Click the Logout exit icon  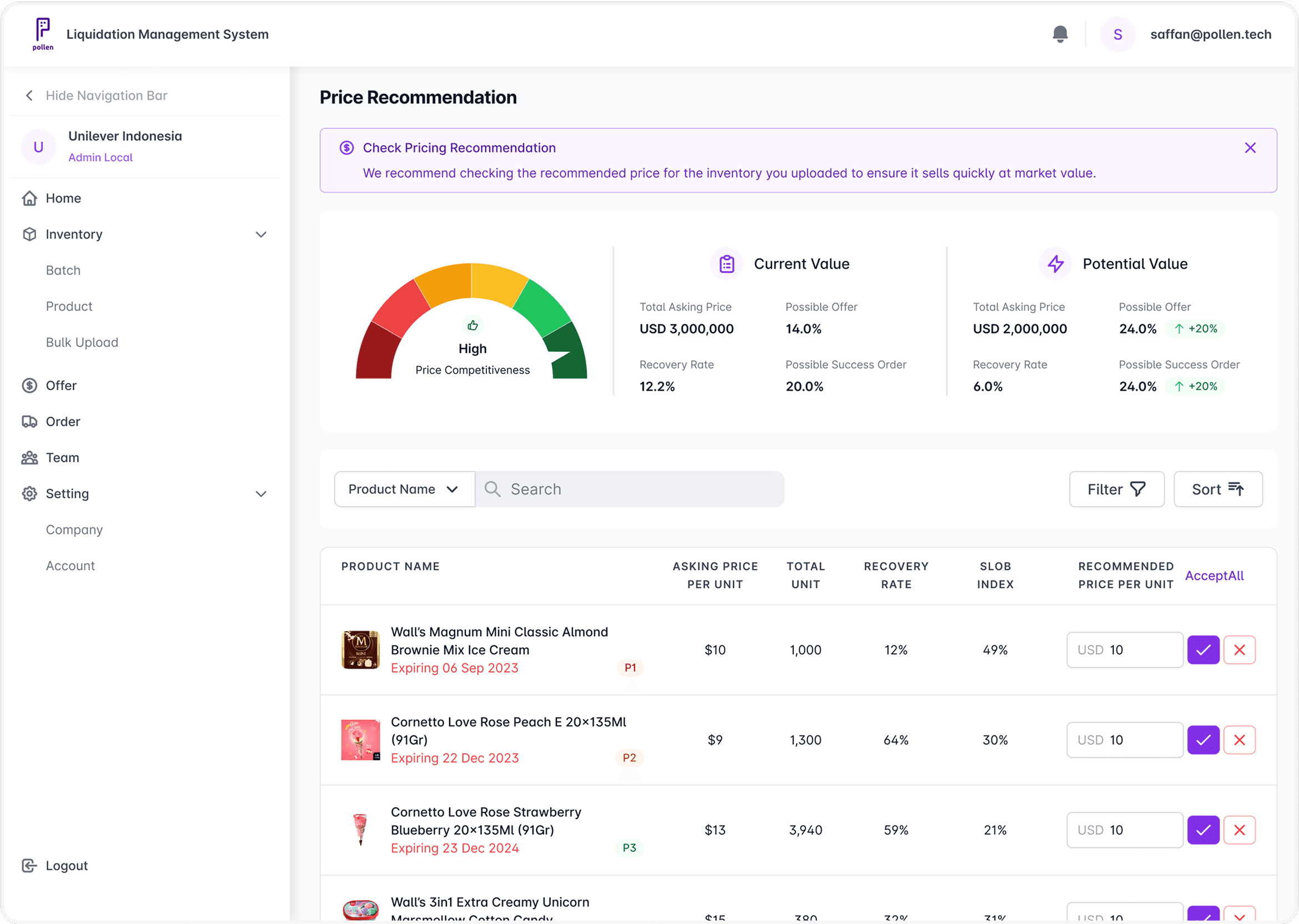(x=29, y=865)
